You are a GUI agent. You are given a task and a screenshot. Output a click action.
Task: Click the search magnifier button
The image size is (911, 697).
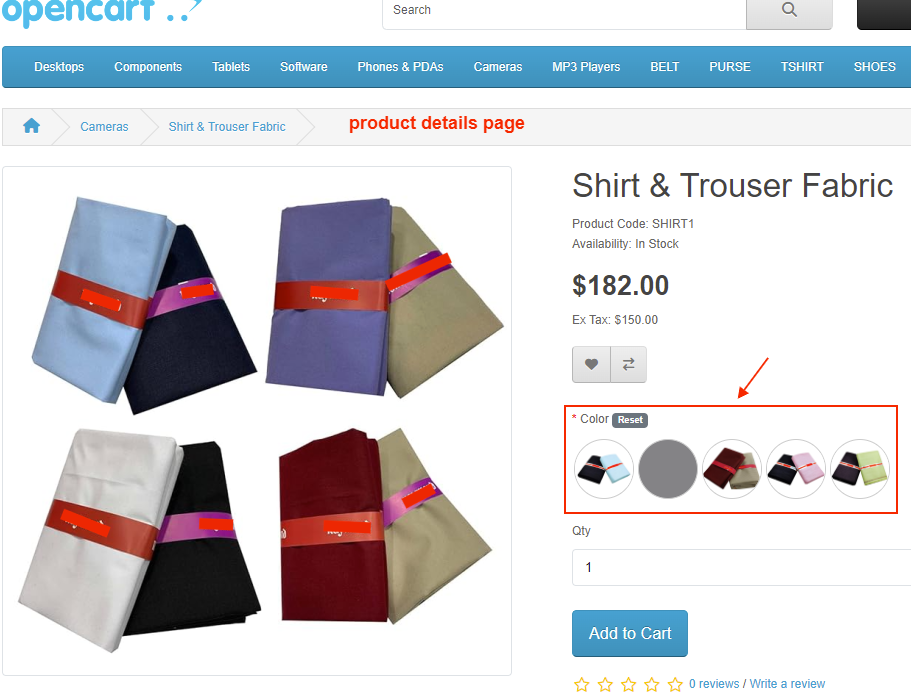tap(789, 10)
